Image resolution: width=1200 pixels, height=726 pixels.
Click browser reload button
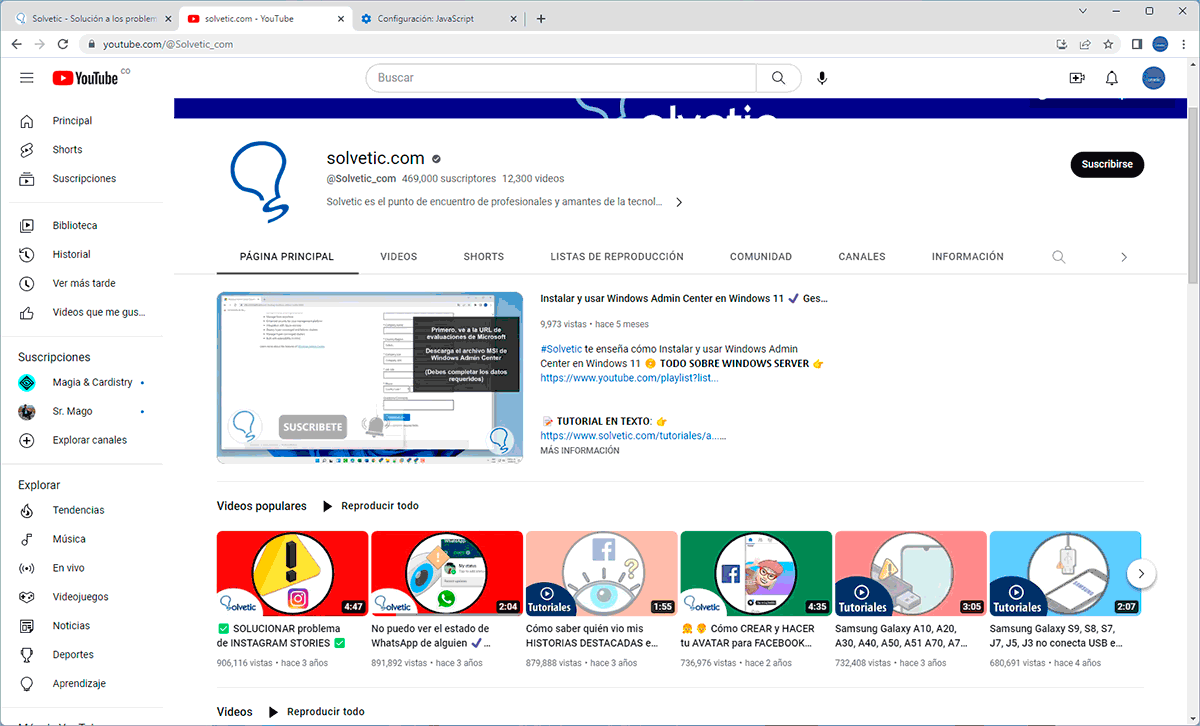point(63,44)
